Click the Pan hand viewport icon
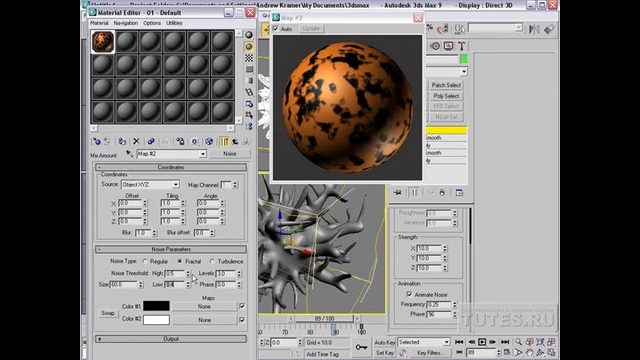Image resolution: width=640 pixels, height=360 pixels. 529,352
